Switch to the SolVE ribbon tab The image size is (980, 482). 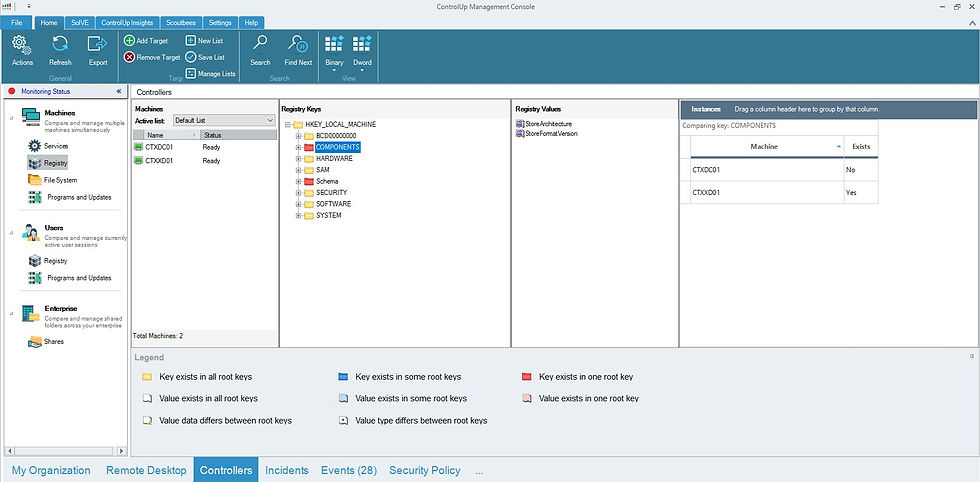click(80, 23)
